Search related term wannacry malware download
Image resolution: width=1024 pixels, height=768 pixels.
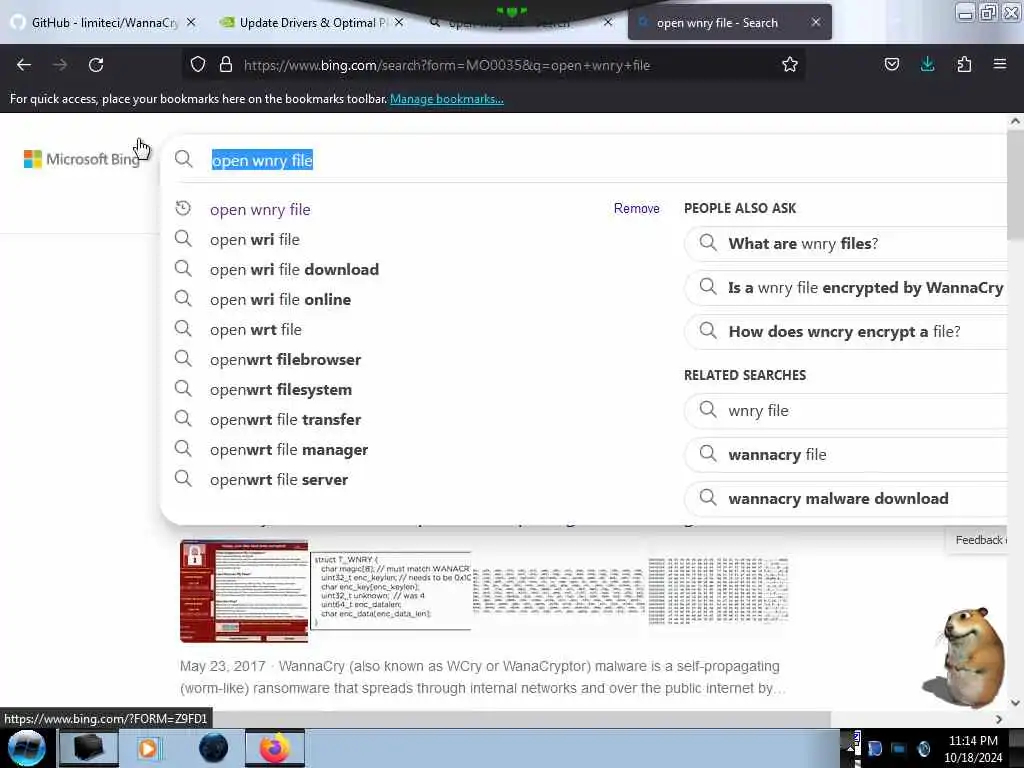pos(846,499)
